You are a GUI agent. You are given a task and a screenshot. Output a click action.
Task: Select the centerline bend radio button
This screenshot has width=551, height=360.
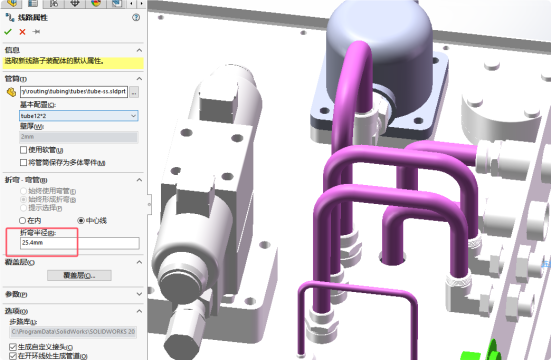[x=81, y=220]
